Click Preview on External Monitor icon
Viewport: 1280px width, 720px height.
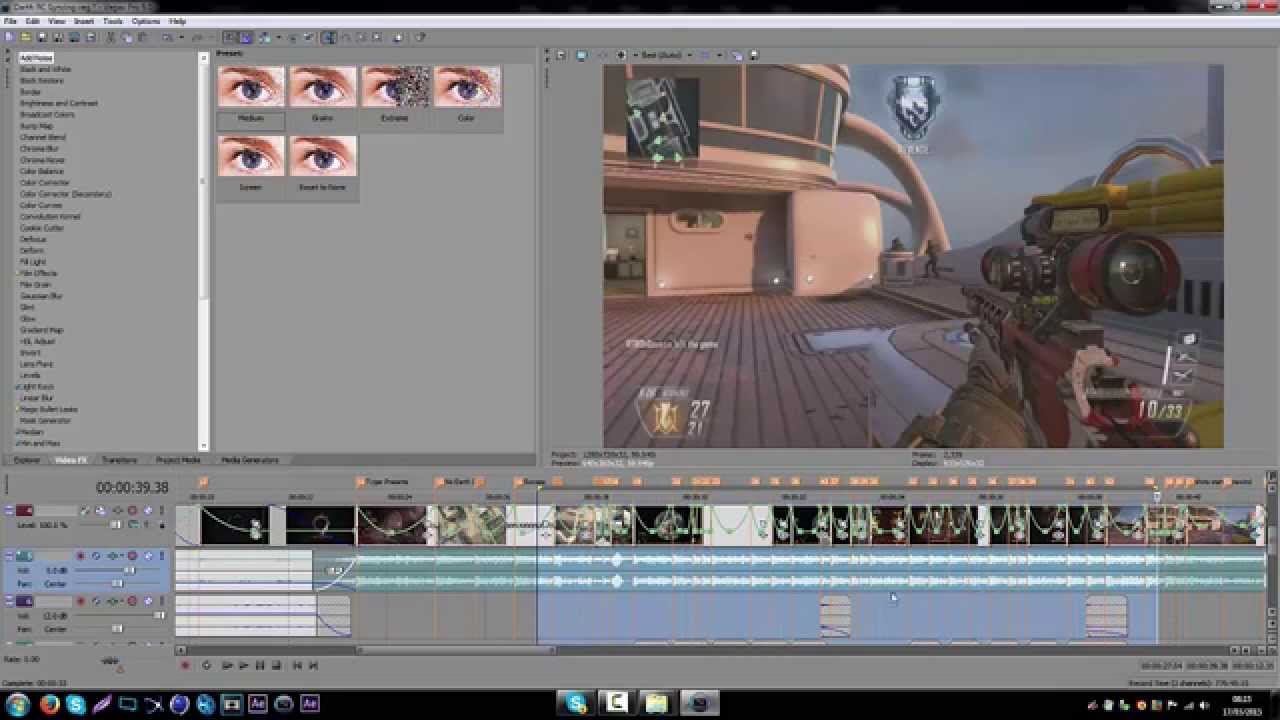pos(581,55)
